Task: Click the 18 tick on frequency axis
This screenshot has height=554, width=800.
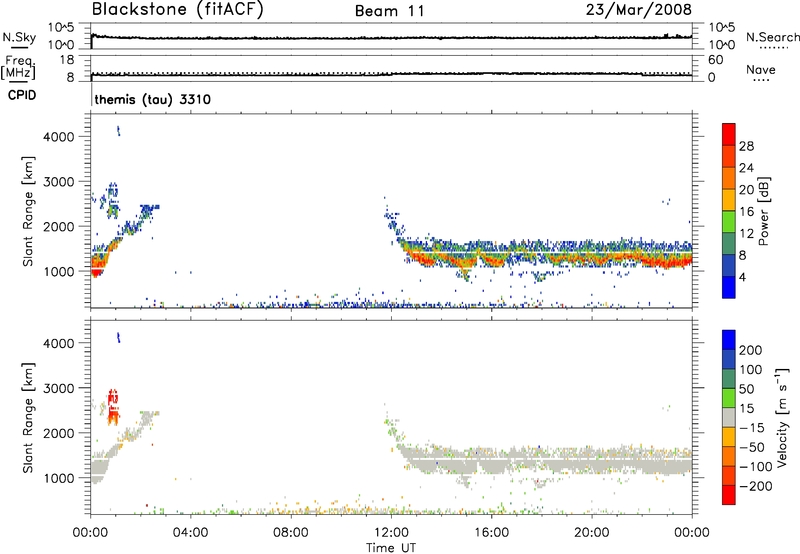Action: pos(67,60)
